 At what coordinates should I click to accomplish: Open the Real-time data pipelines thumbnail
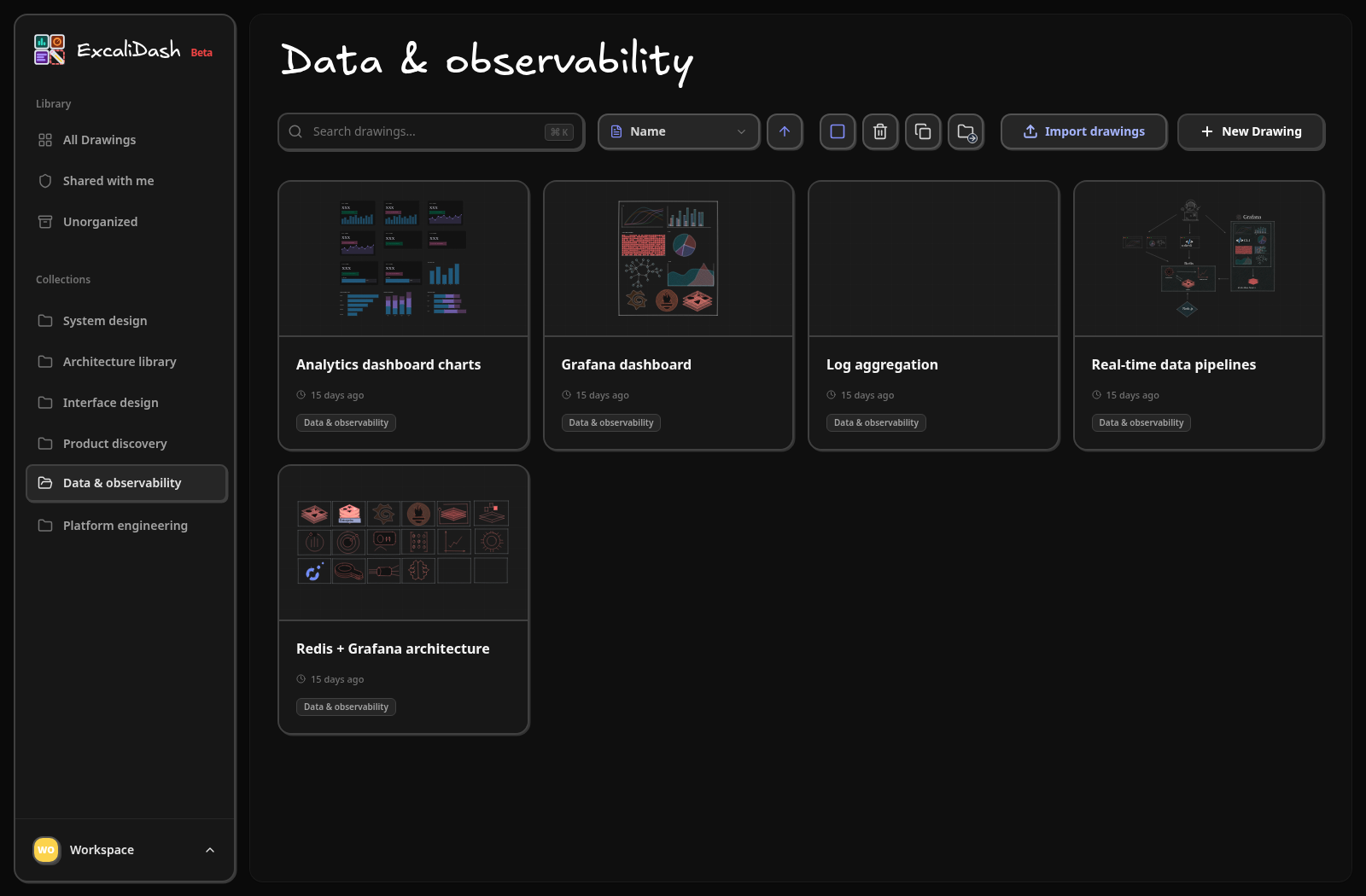tap(1199, 259)
